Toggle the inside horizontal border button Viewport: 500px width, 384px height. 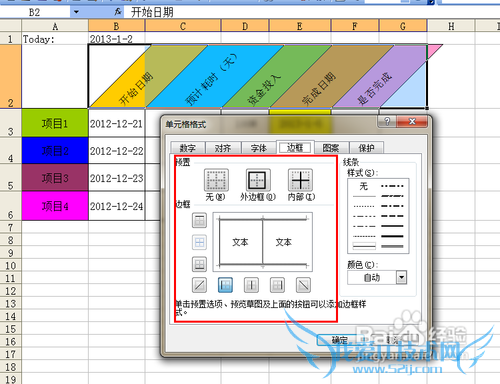(199, 242)
